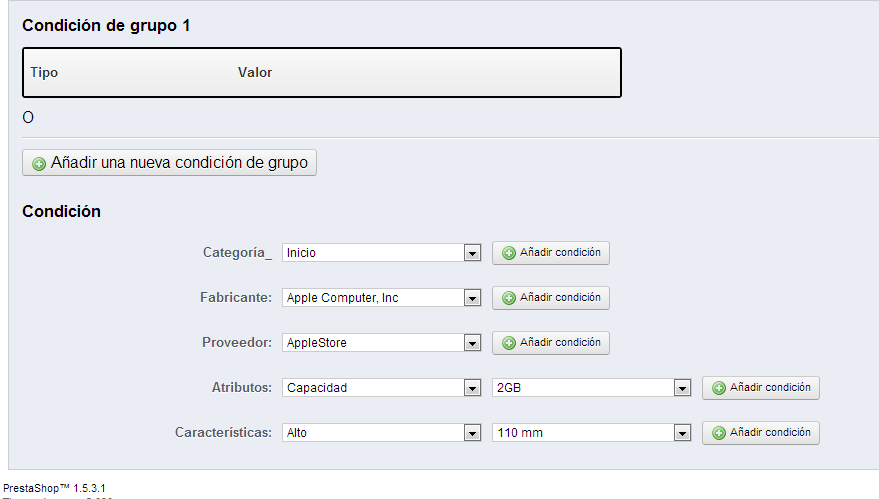This screenshot has height=499, width=879.
Task: Click the Características field label
Action: pyautogui.click(x=223, y=433)
